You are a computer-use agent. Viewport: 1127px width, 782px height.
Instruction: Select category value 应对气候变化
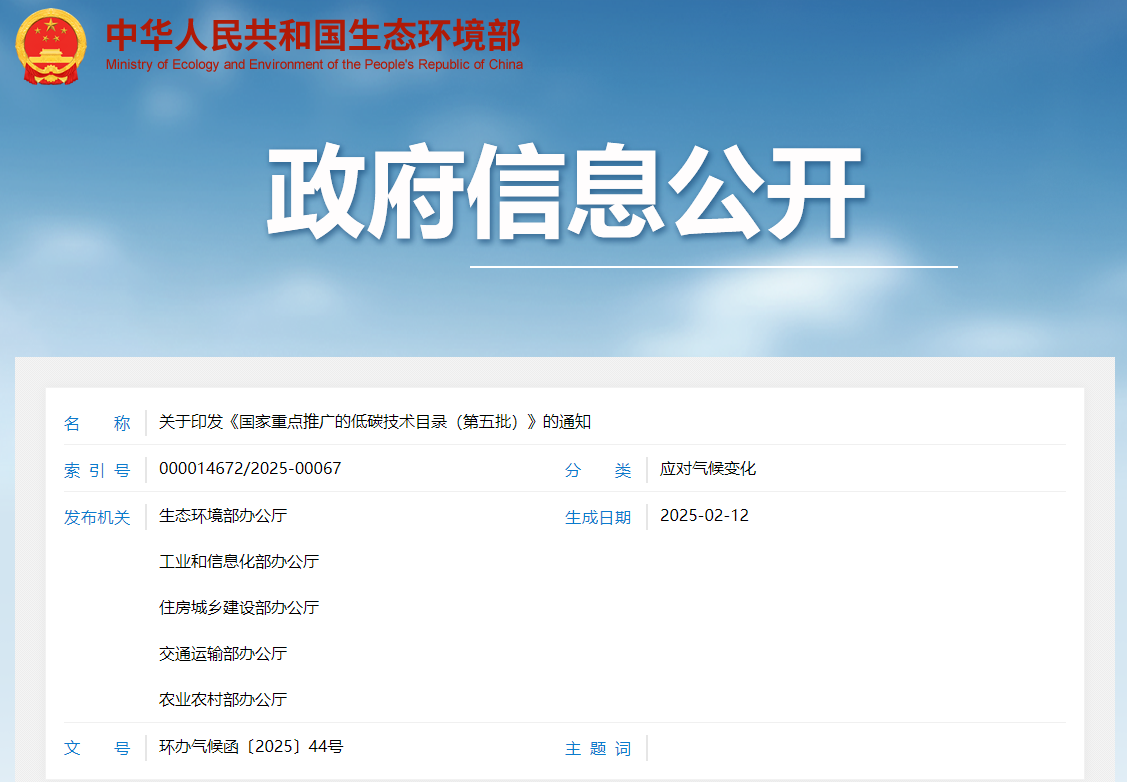[x=708, y=469]
